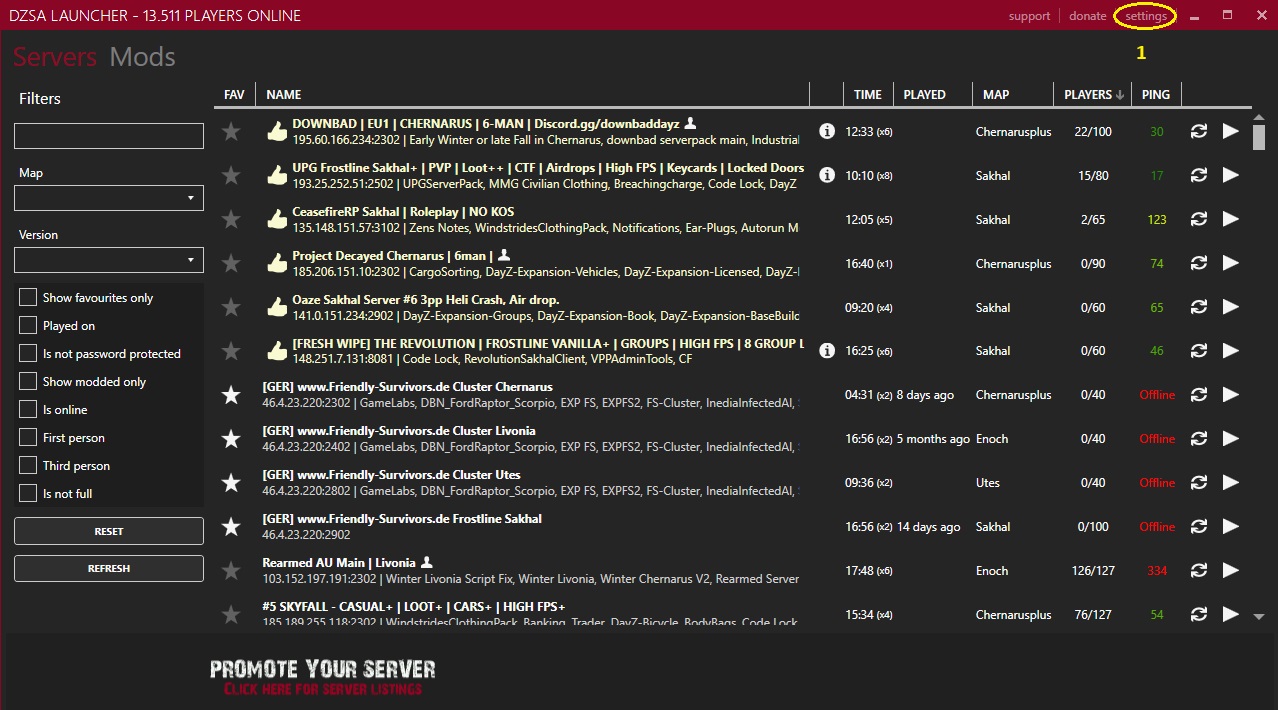
Task: Toggle the Played on checkbox
Action: [28, 325]
